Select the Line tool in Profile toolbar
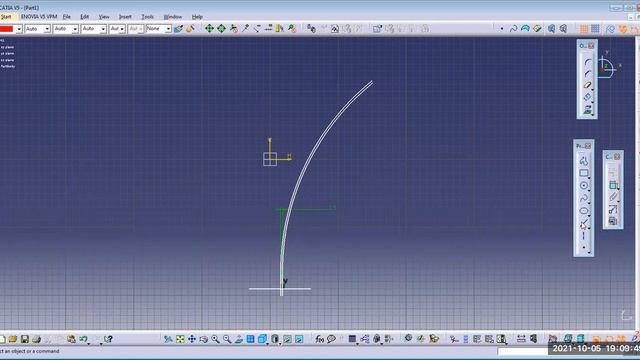This screenshot has width=640, height=360. point(584,224)
